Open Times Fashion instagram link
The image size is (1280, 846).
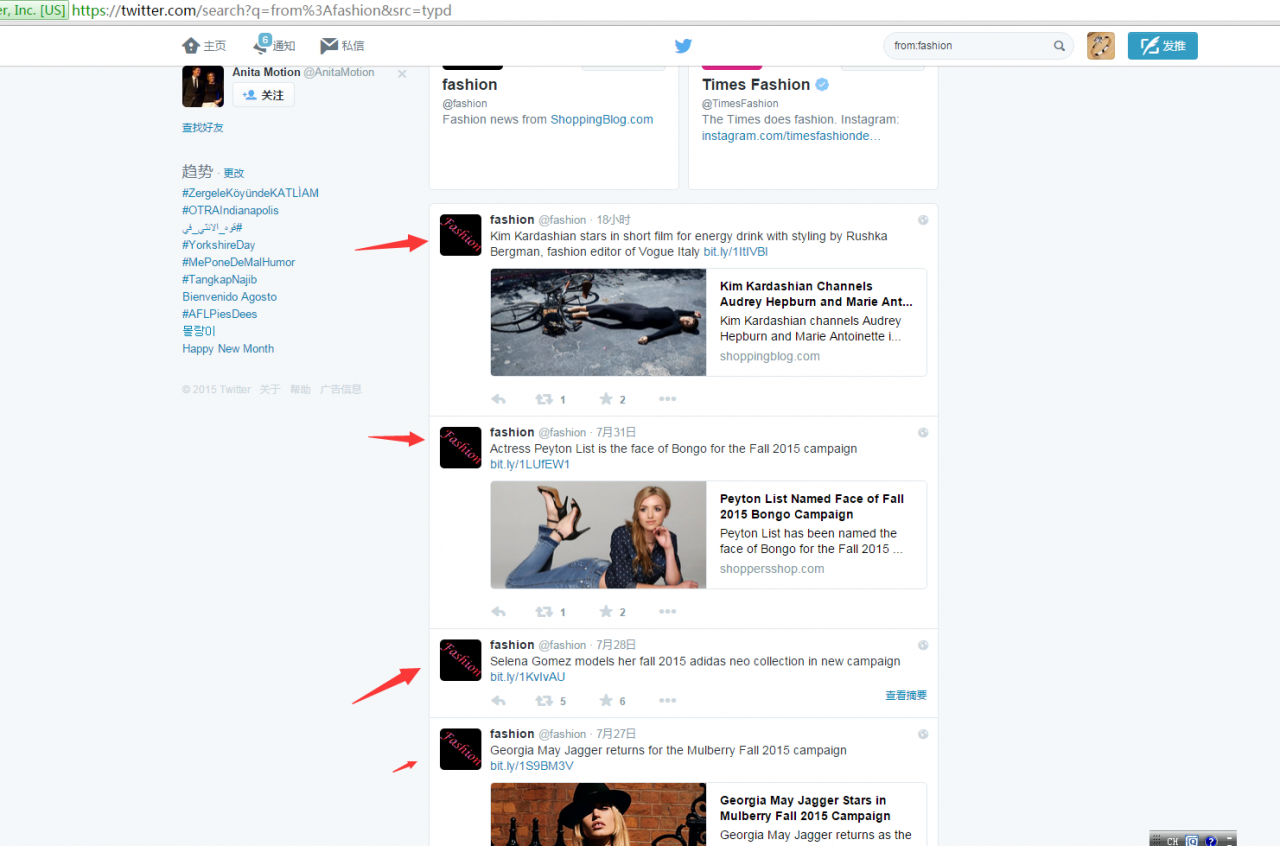(x=791, y=136)
